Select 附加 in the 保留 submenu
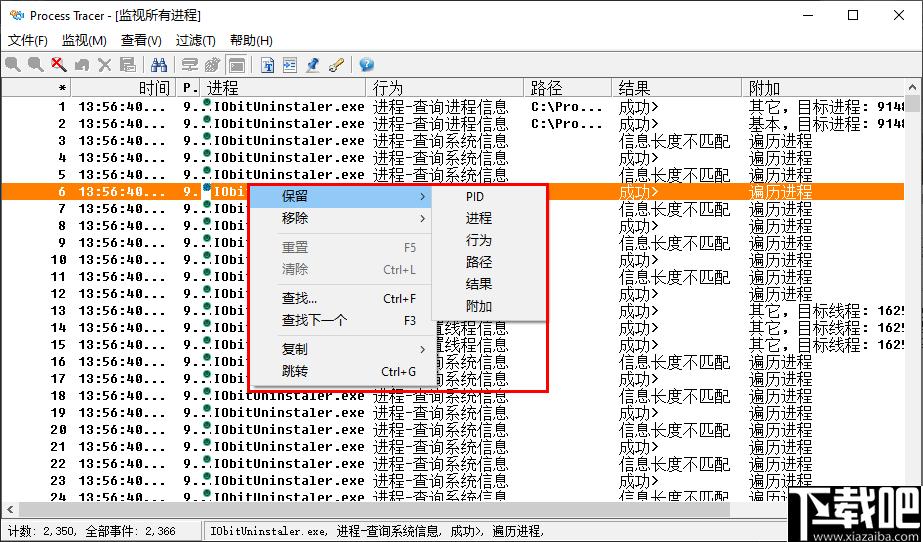The width and height of the screenshot is (923, 542). [x=489, y=307]
